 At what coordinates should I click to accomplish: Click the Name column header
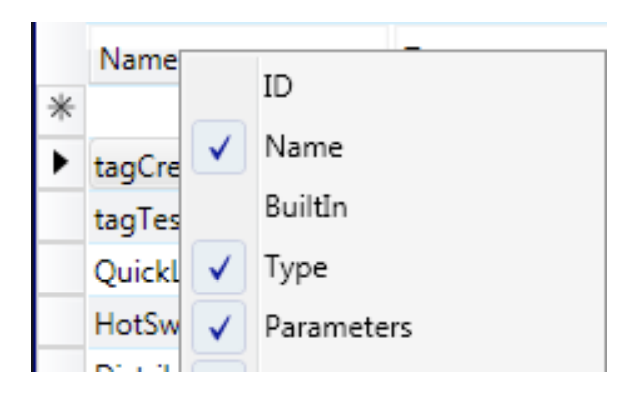[x=135, y=56]
